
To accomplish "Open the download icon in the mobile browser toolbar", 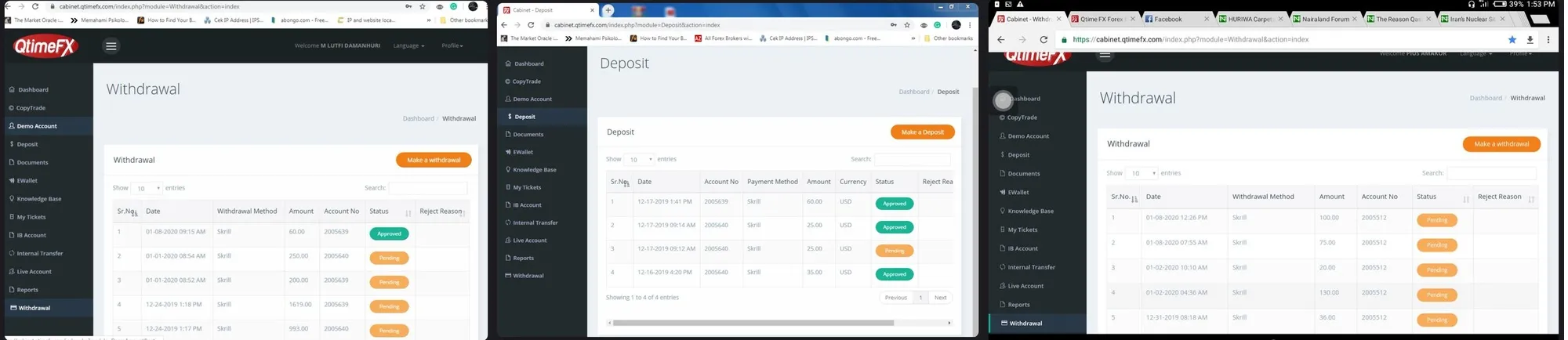I will (x=1530, y=39).
